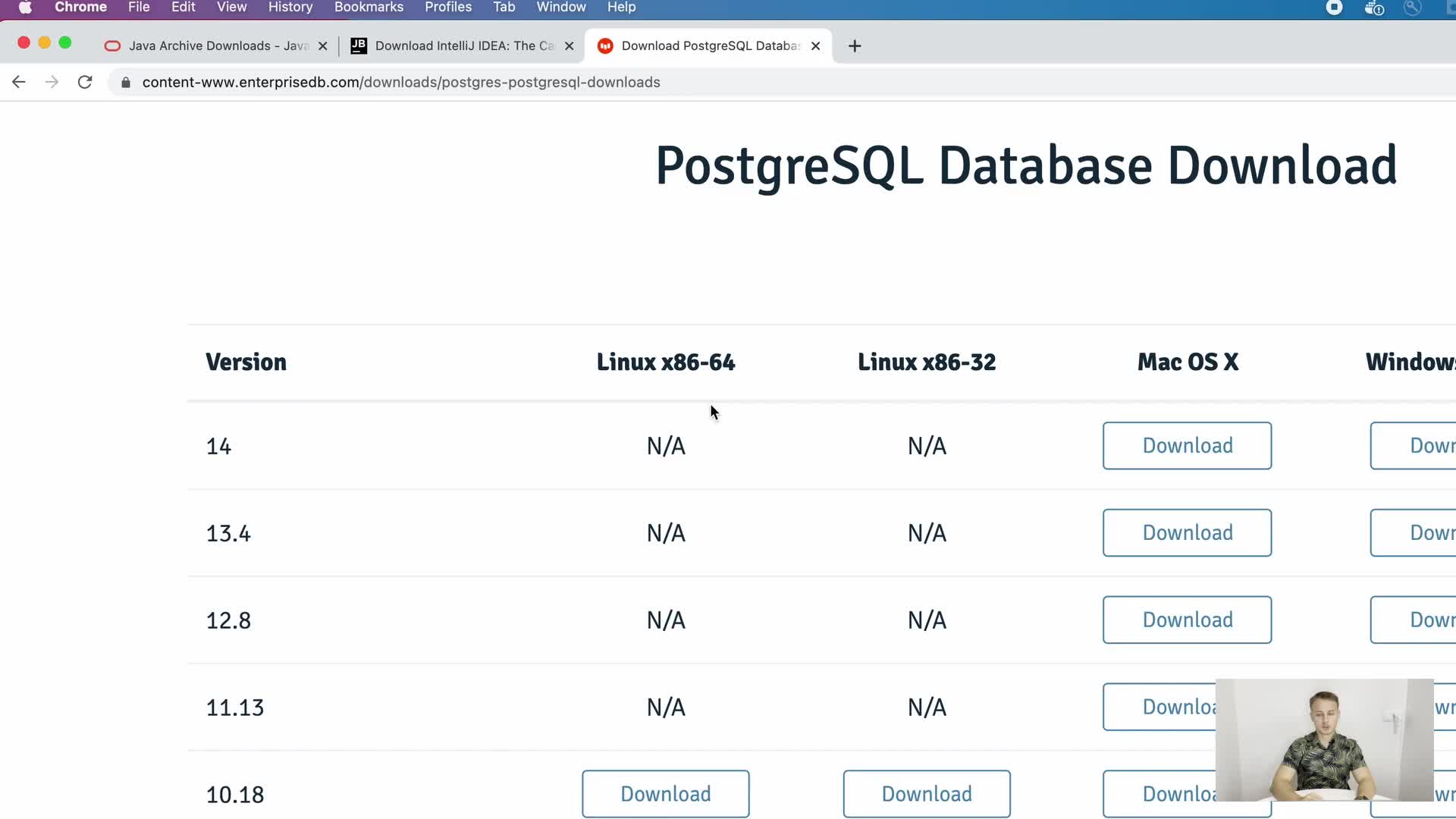1456x819 pixels.
Task: Close the Download PostgreSQL Database tab
Action: tap(816, 46)
